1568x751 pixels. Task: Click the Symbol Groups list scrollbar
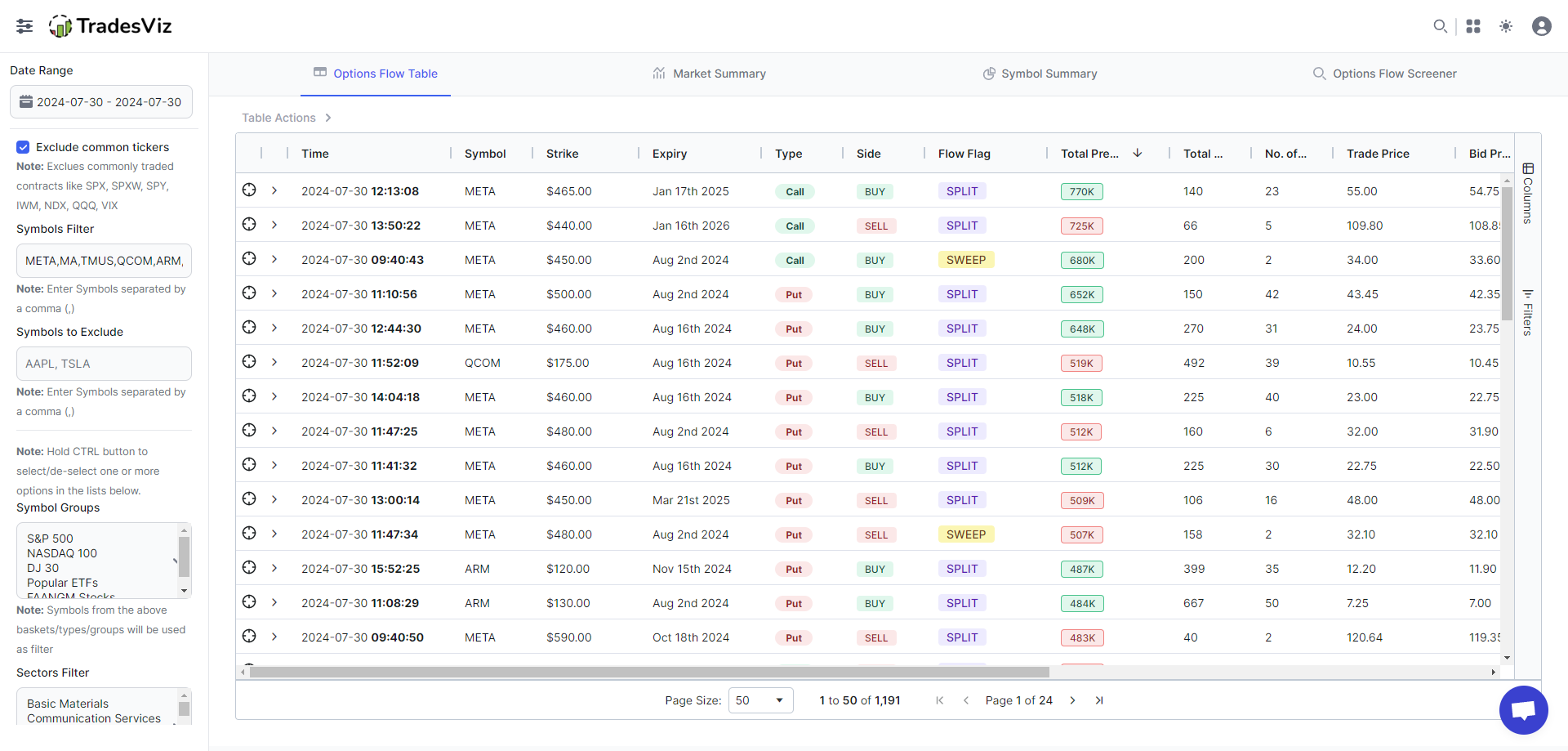click(185, 557)
